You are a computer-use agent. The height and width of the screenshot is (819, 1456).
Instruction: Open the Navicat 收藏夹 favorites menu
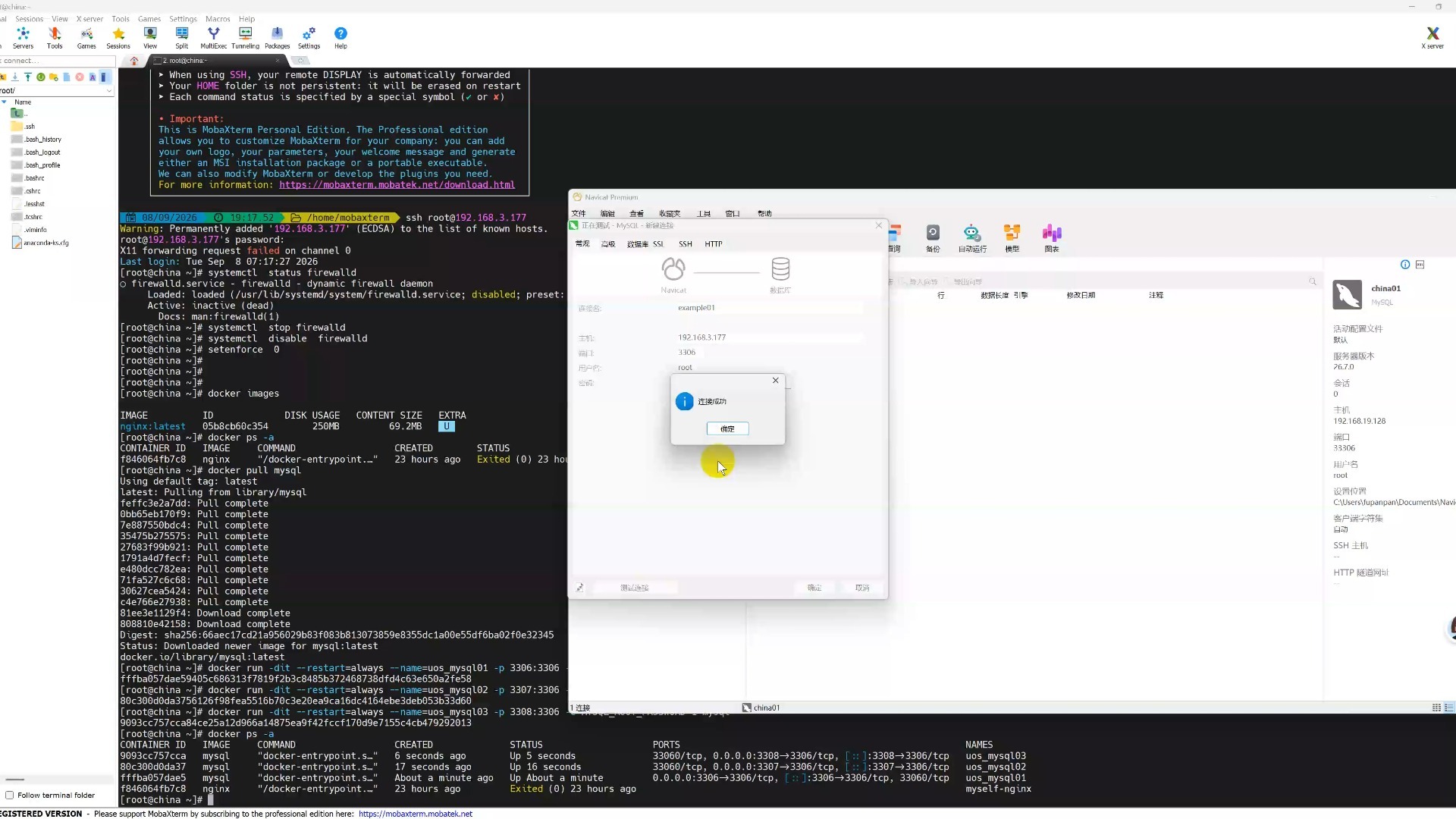click(x=670, y=214)
